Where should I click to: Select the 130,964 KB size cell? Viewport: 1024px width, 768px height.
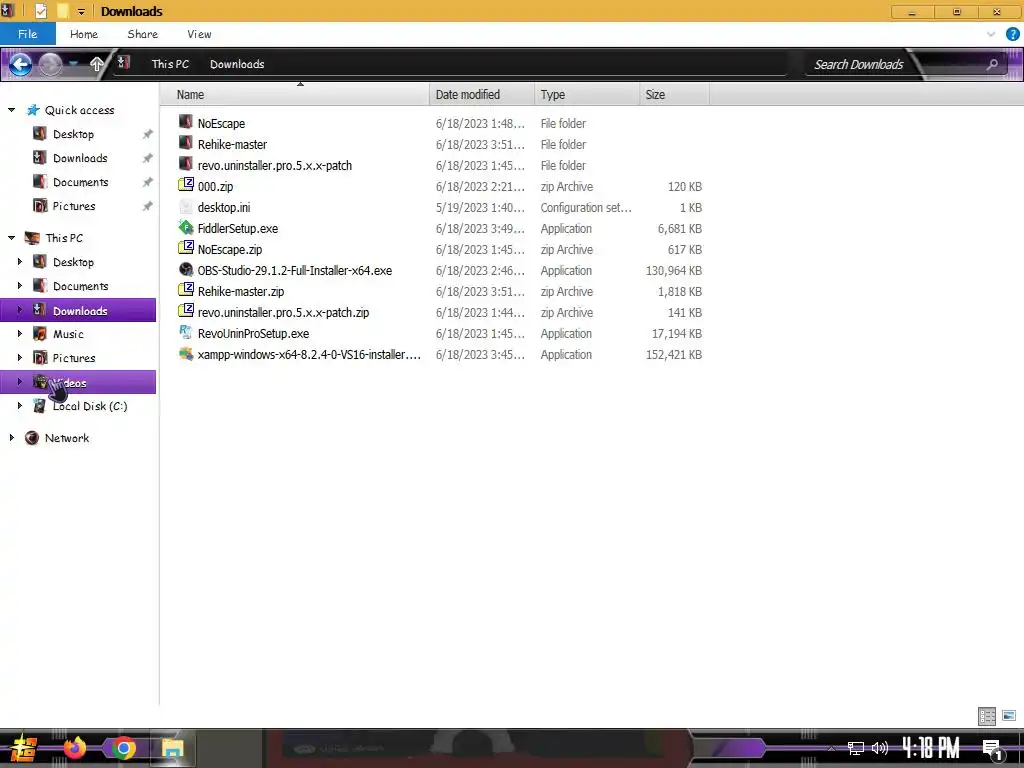point(673,270)
